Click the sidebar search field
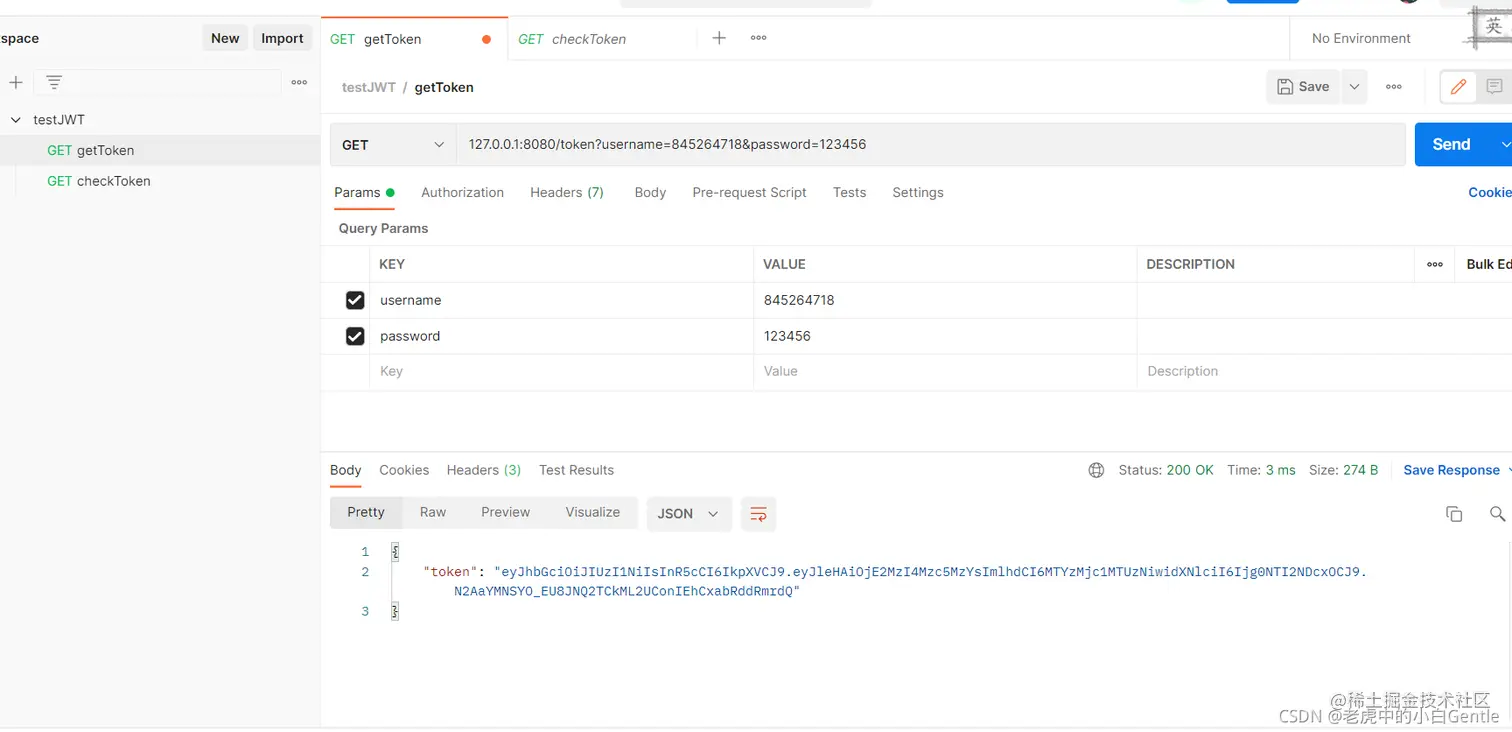1512x732 pixels. tap(158, 82)
